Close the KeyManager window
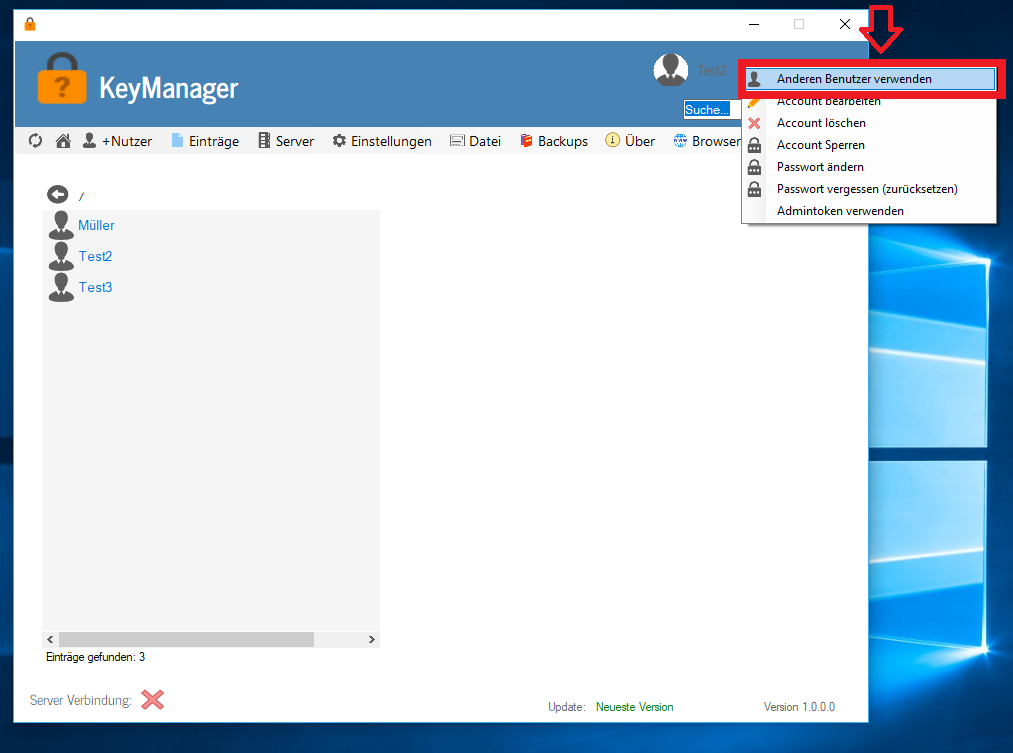The height and width of the screenshot is (753, 1013). 844,24
